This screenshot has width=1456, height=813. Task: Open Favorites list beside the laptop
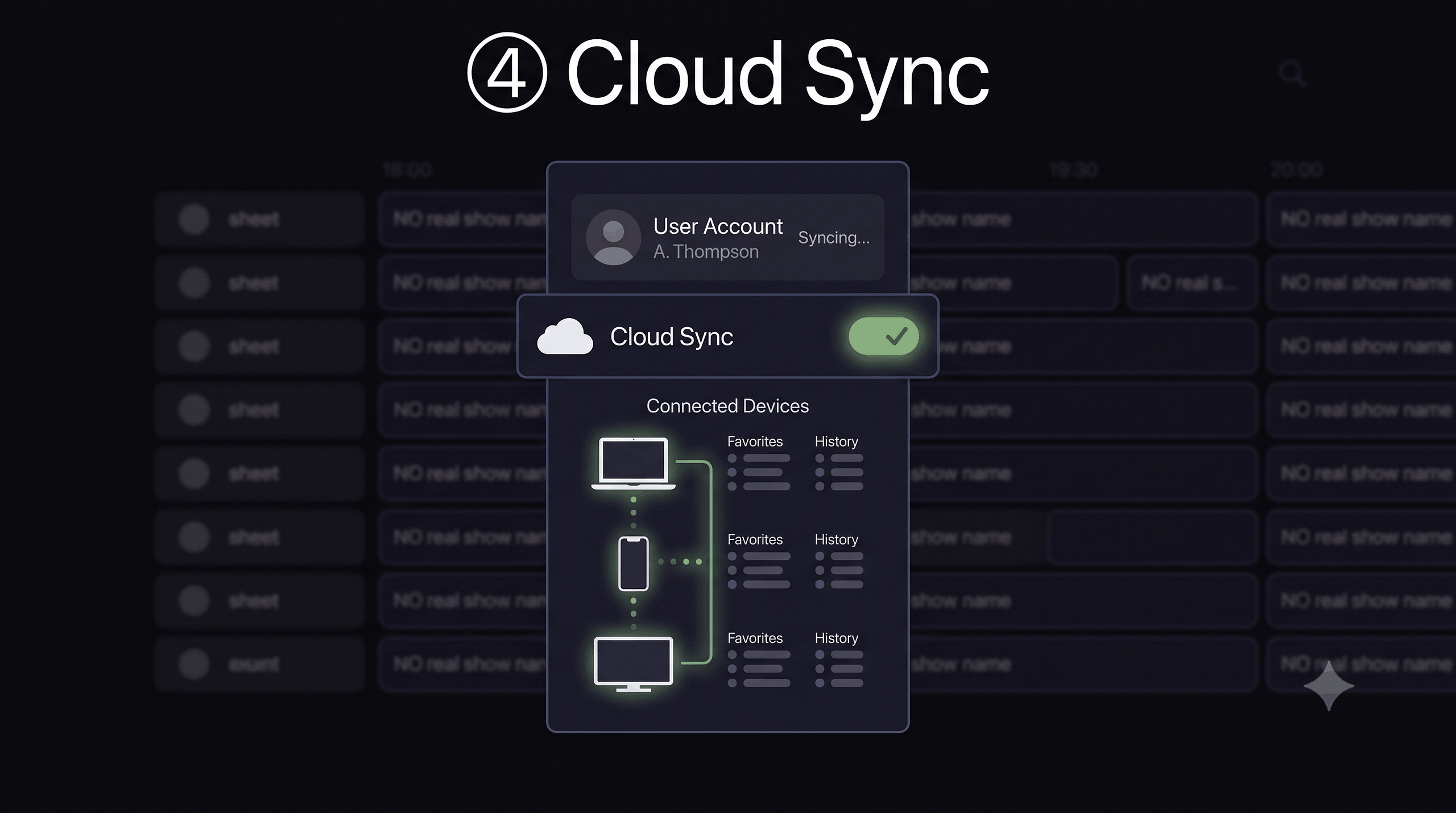pos(758,463)
